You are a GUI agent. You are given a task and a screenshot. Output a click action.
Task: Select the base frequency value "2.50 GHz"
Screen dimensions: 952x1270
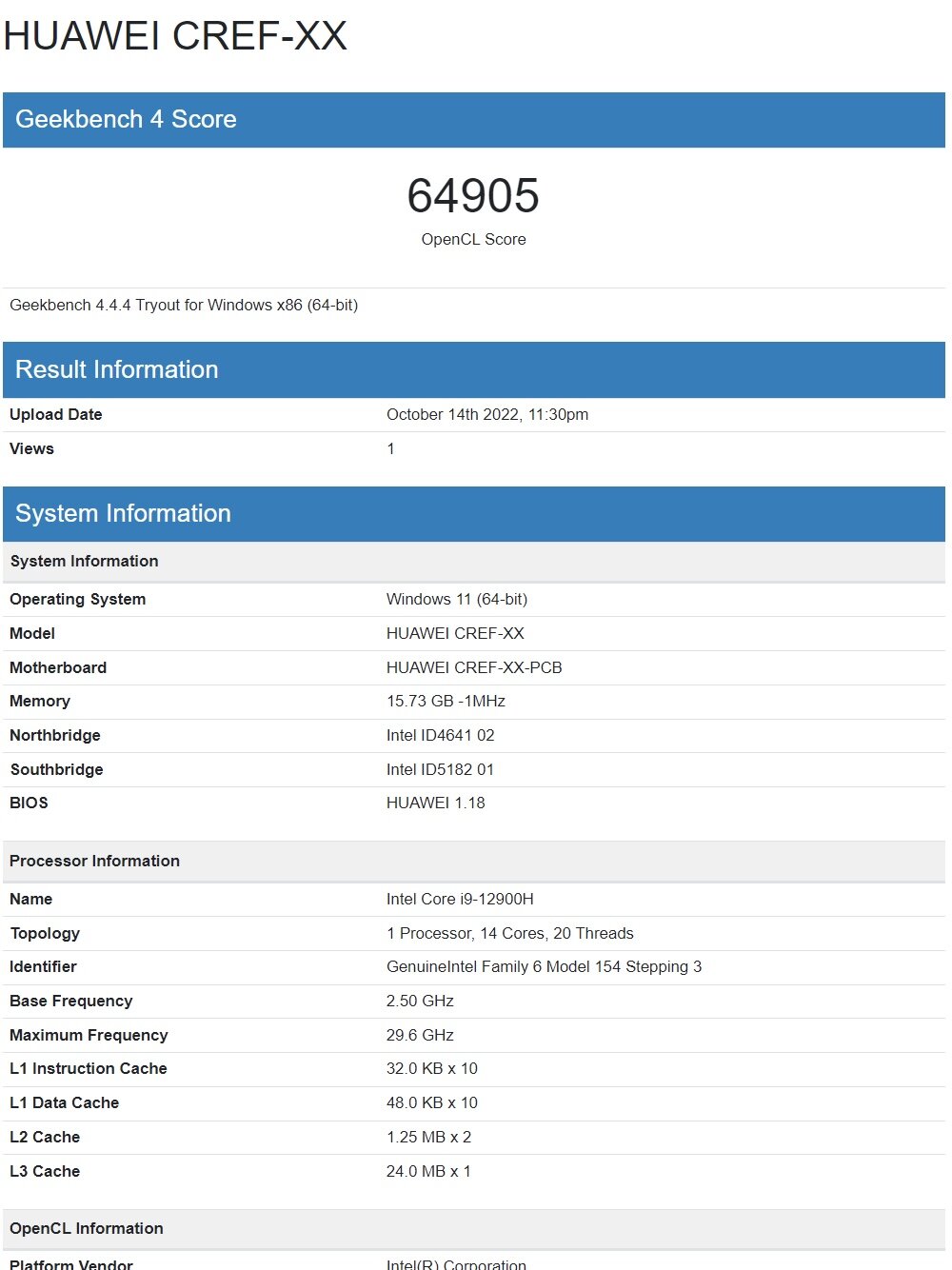tap(420, 1002)
